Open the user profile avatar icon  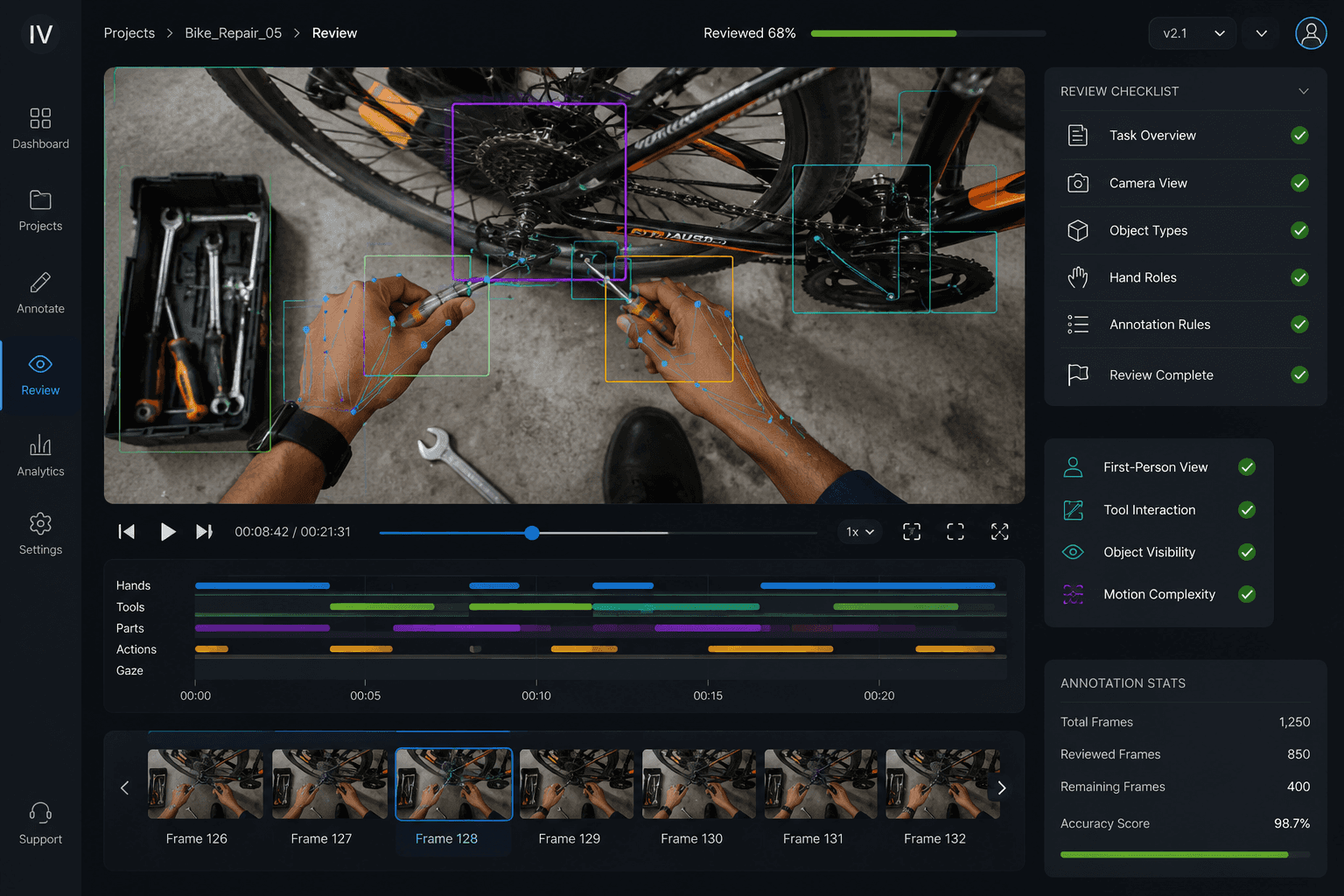(x=1311, y=33)
